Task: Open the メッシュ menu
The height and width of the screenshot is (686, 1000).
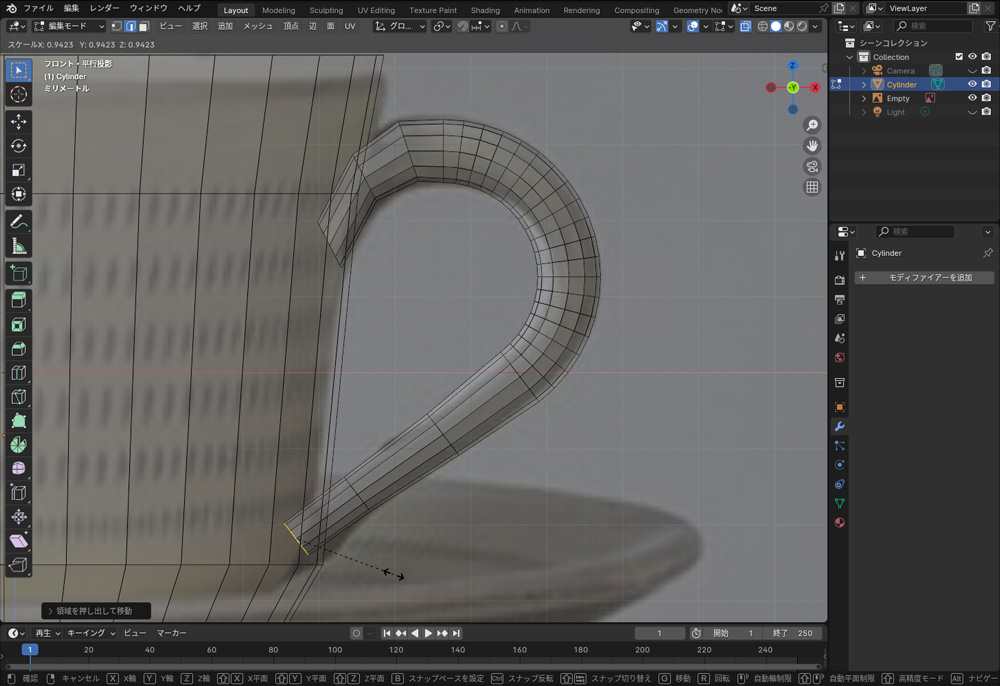Action: click(258, 26)
